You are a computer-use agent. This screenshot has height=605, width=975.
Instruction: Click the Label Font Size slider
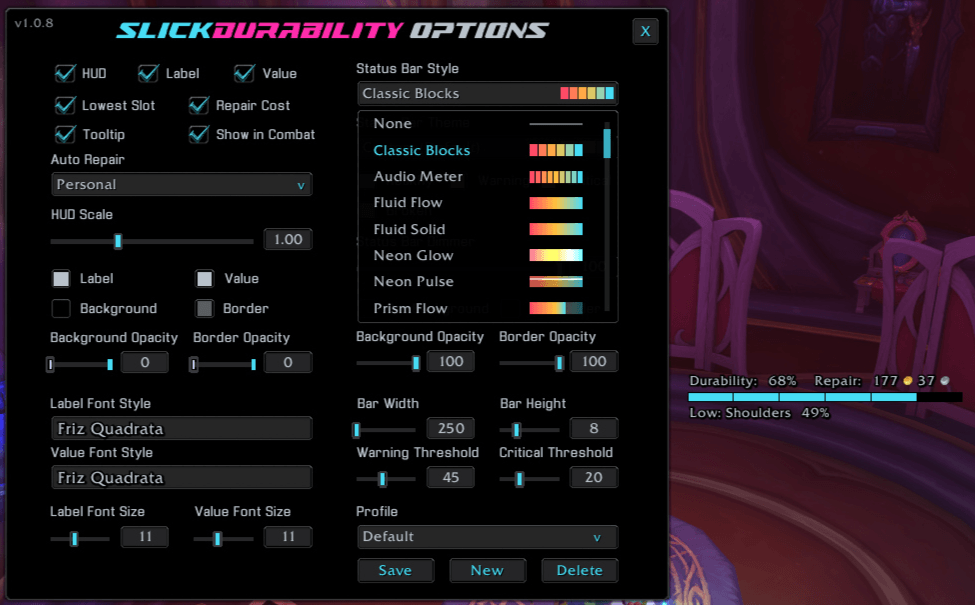click(80, 538)
